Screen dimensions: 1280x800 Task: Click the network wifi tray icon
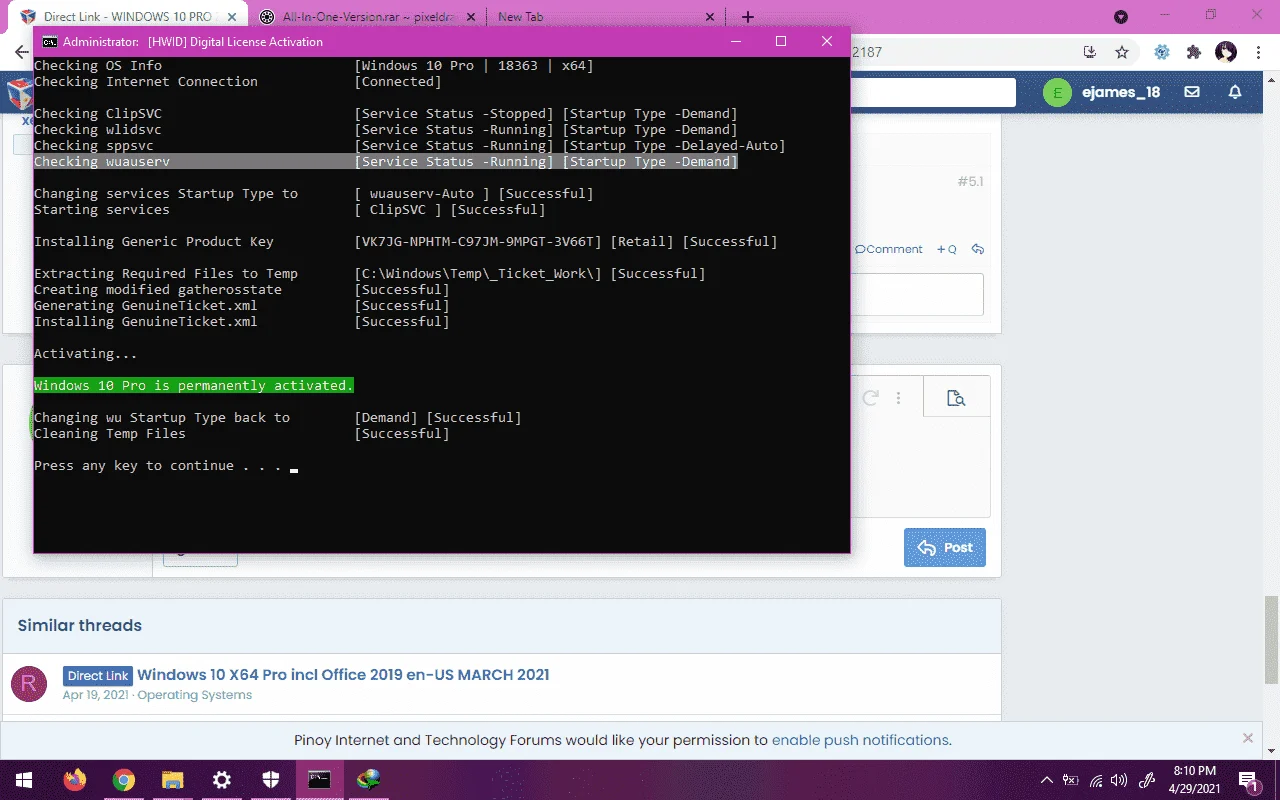click(1096, 780)
